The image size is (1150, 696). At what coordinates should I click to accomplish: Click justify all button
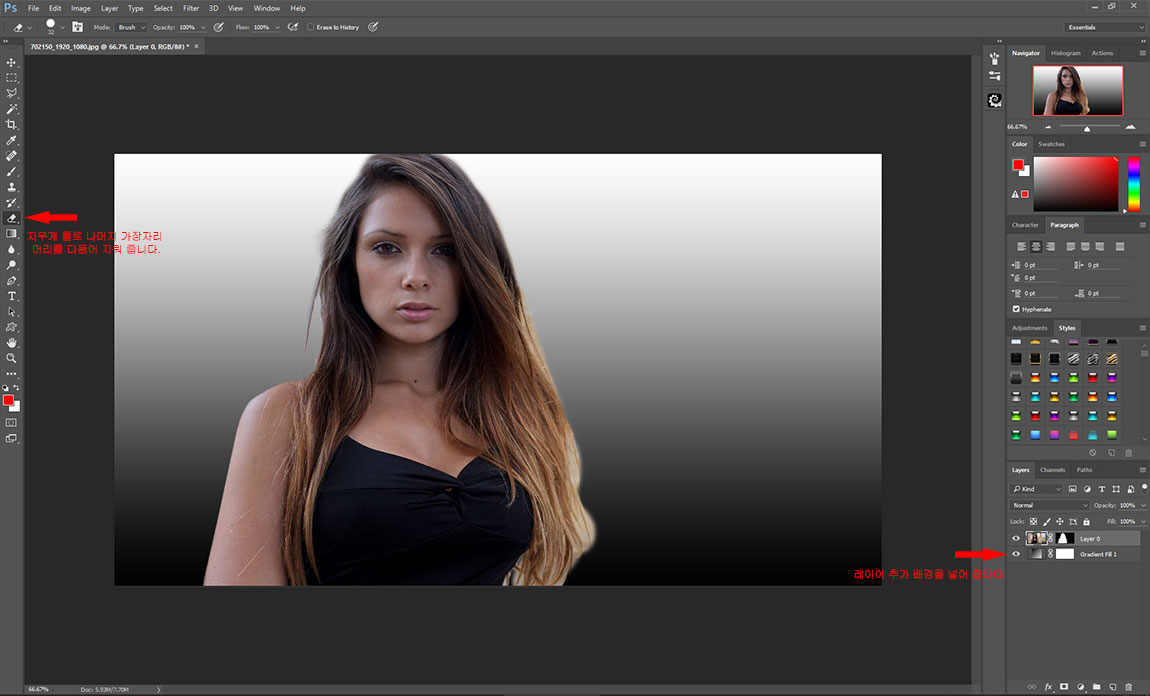click(x=1119, y=246)
